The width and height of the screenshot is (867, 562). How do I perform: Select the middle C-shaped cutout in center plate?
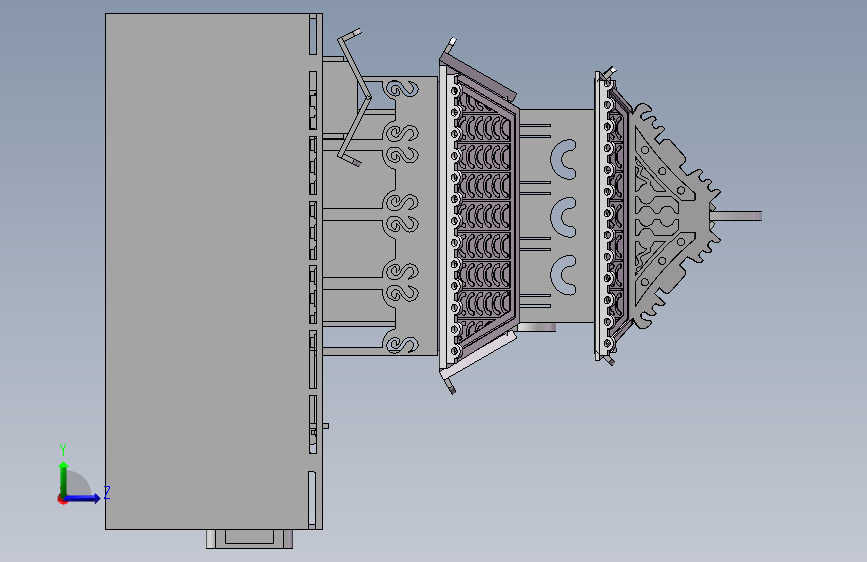pyautogui.click(x=564, y=217)
